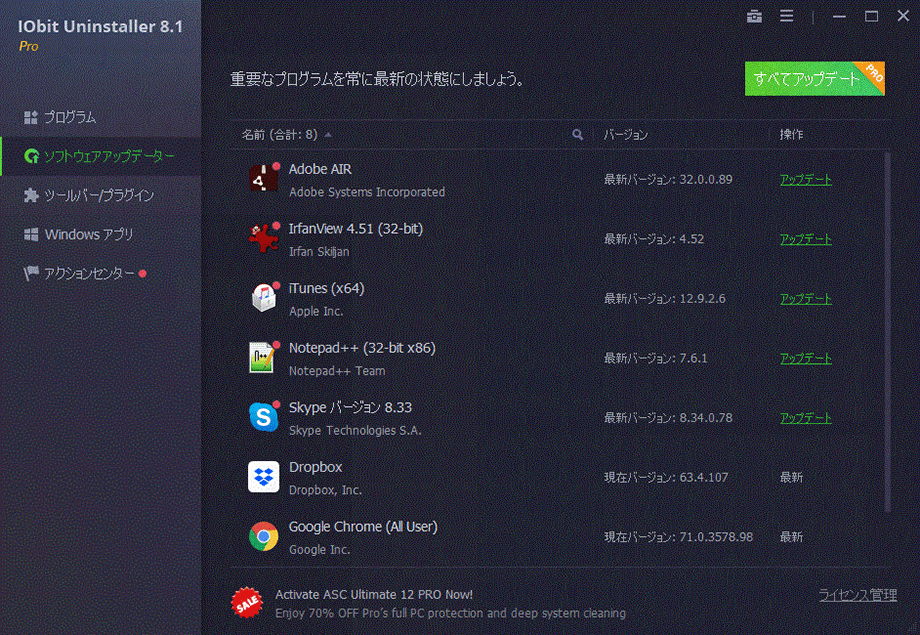This screenshot has width=920, height=635.
Task: Click the バージョン column header
Action: point(626,135)
